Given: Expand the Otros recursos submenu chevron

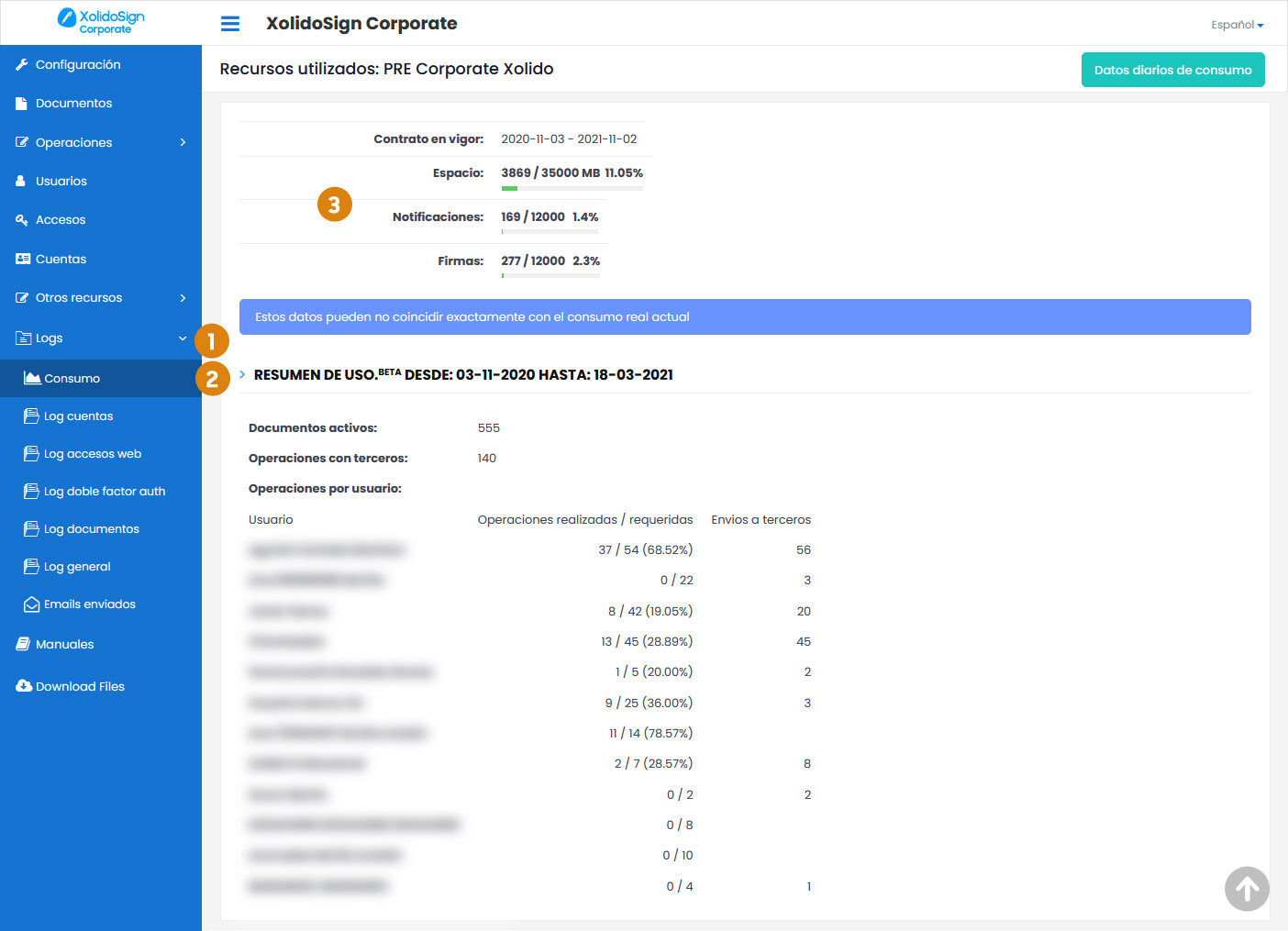Looking at the screenshot, I should click(183, 298).
